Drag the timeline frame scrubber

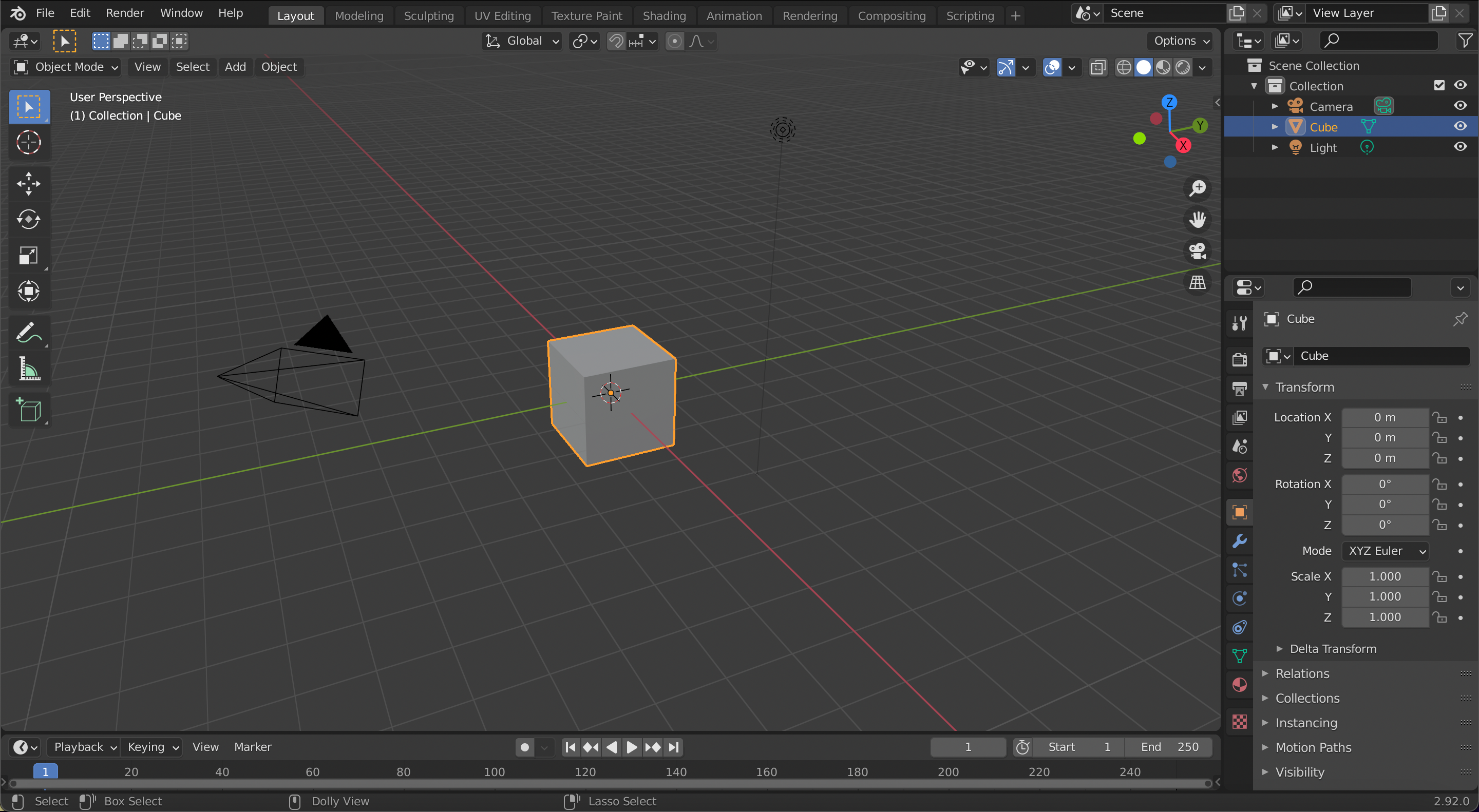pyautogui.click(x=44, y=771)
